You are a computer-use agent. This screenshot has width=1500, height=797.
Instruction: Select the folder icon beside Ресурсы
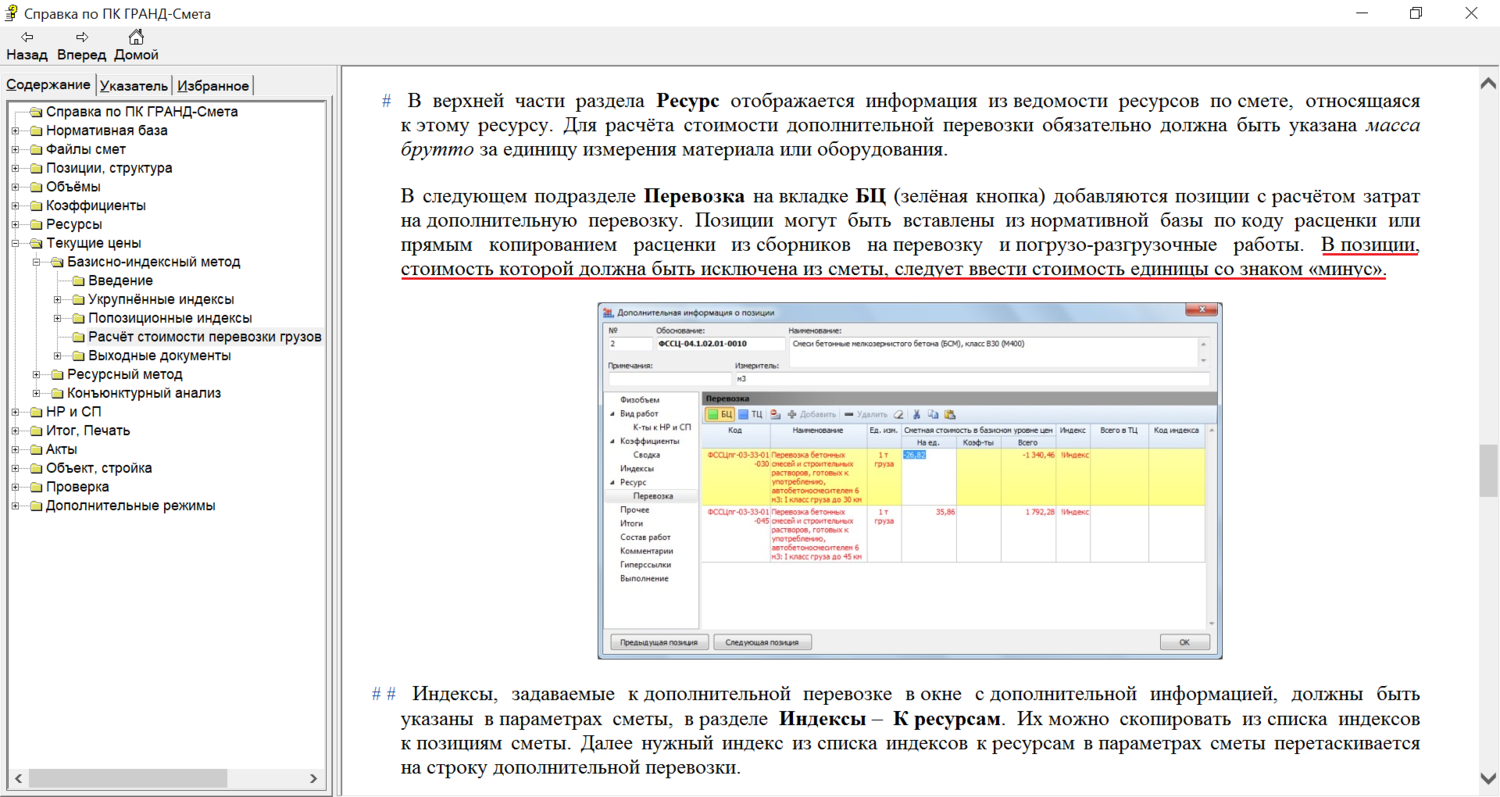coord(36,224)
